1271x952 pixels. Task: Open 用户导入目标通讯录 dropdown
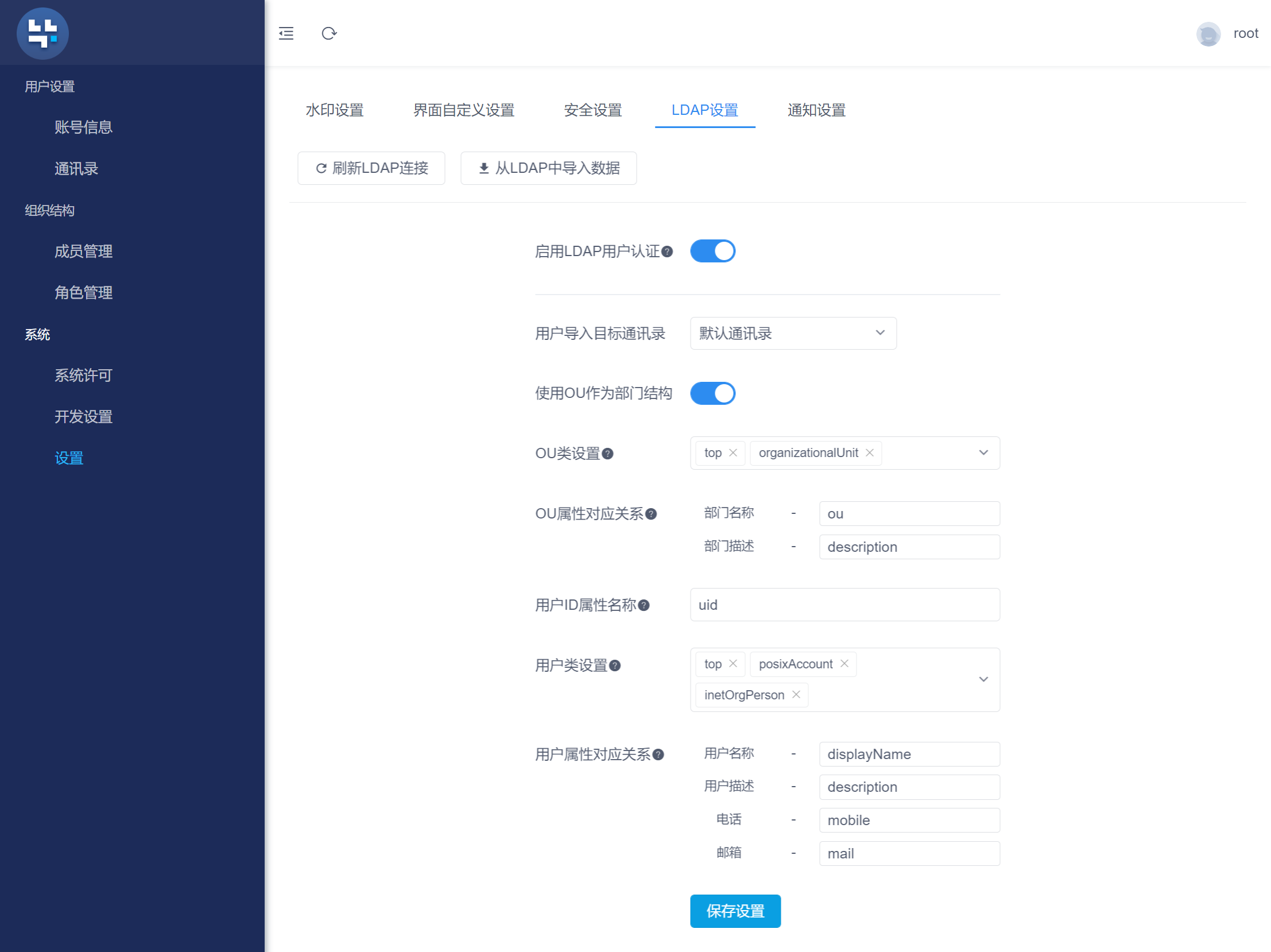click(792, 333)
